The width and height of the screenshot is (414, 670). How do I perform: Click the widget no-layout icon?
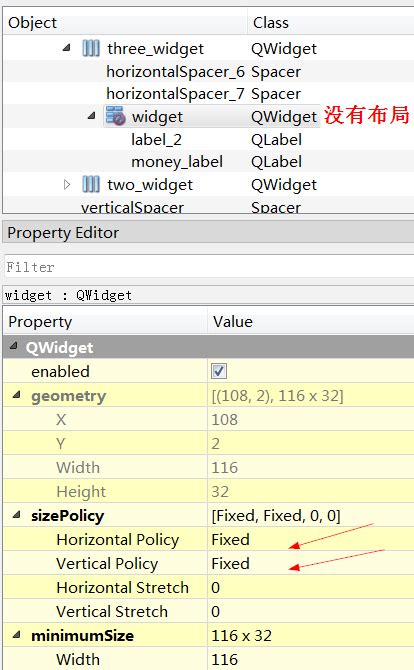click(x=115, y=116)
